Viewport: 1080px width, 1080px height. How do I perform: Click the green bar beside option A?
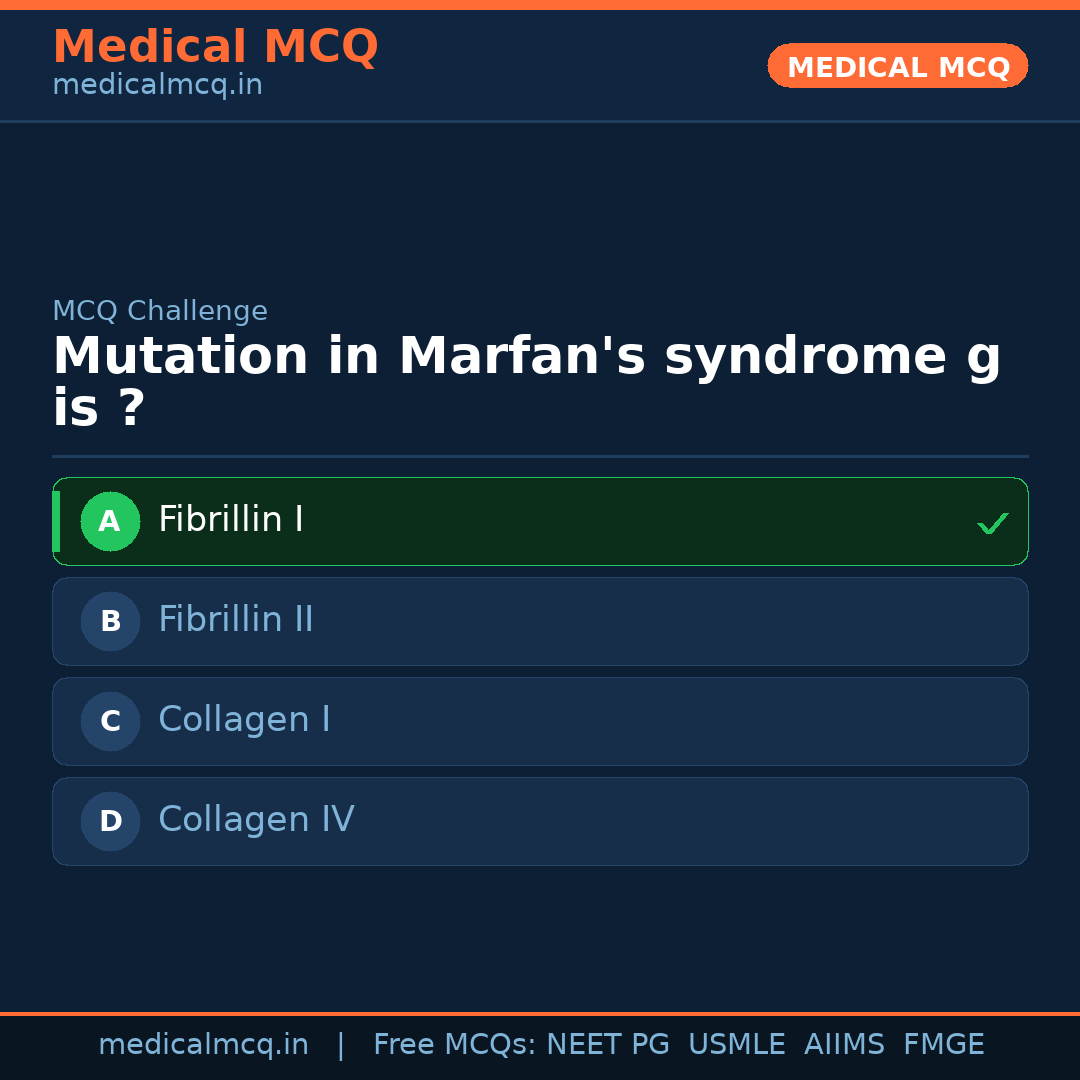coord(56,521)
